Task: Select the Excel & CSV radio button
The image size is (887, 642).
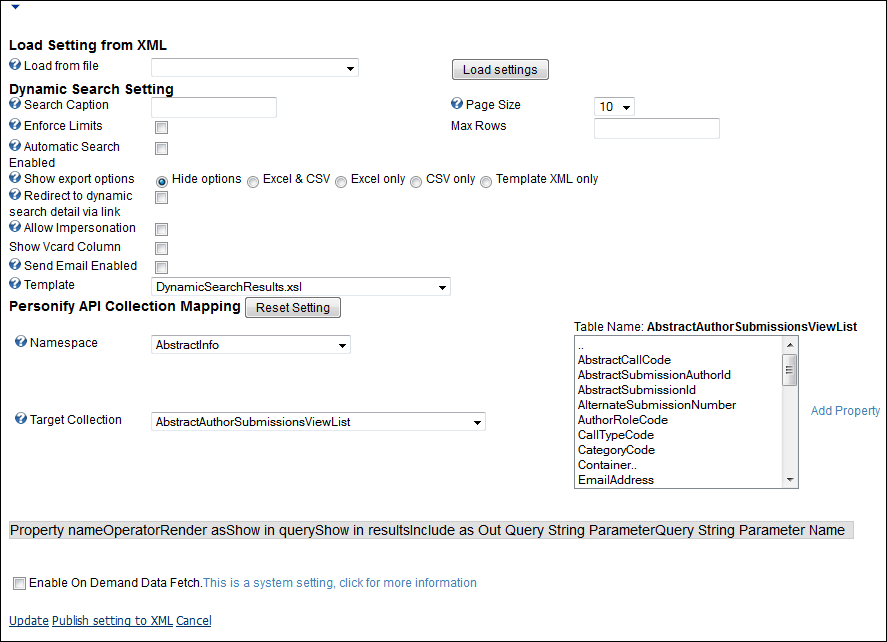Action: point(253,182)
